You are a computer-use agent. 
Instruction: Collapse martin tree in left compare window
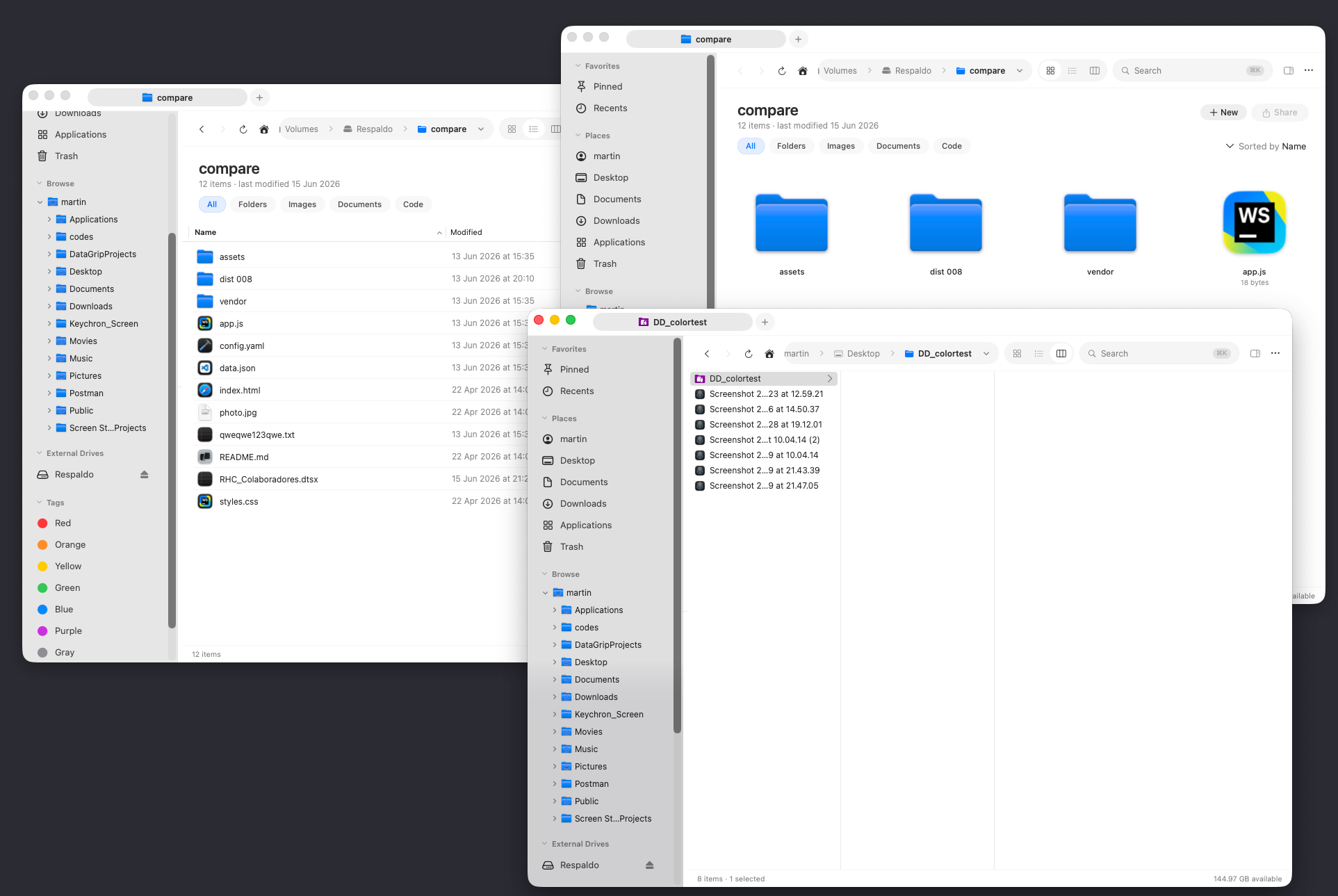coord(40,202)
